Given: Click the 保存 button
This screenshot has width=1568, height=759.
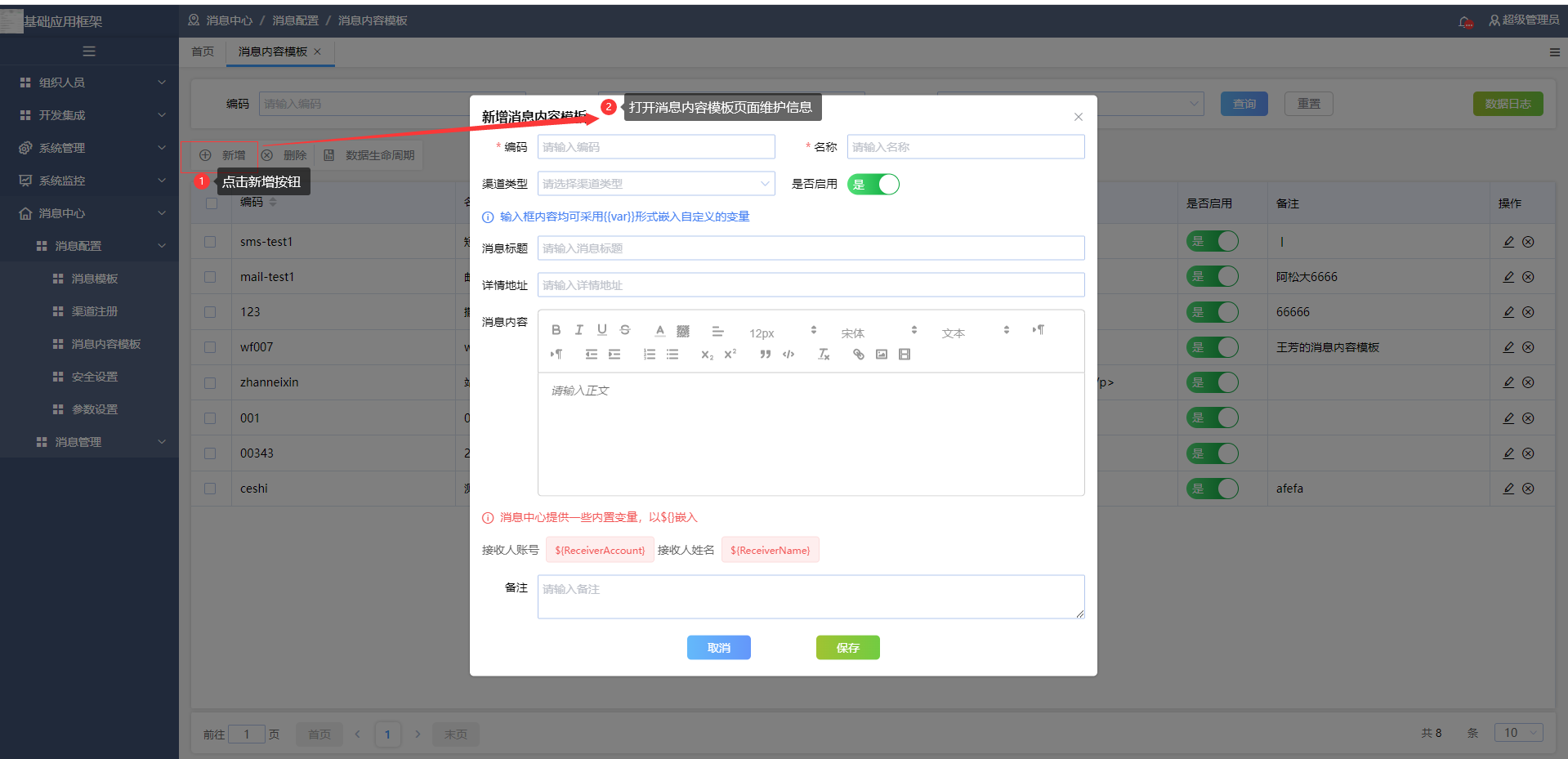Looking at the screenshot, I should point(848,648).
